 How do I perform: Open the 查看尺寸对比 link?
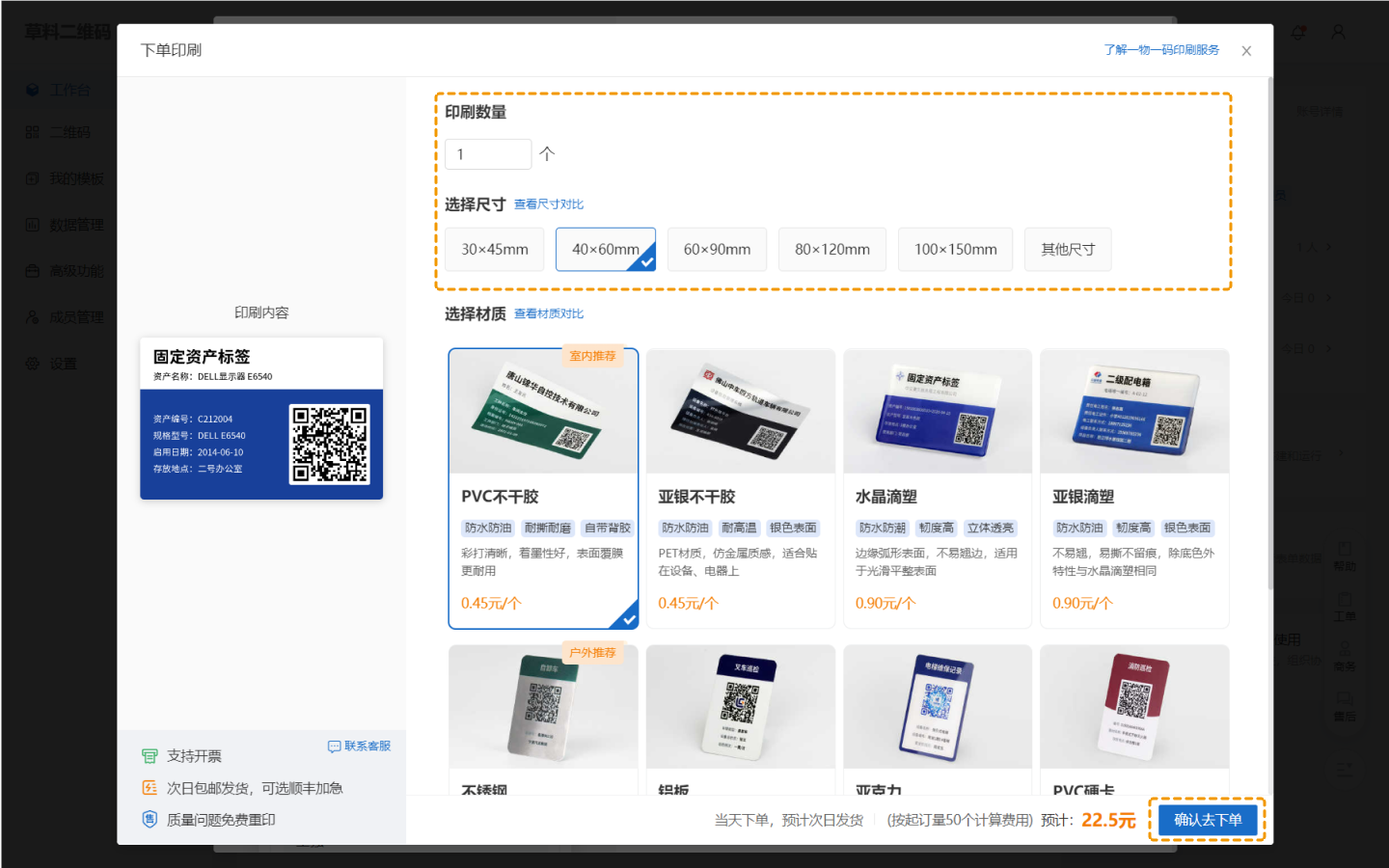(x=549, y=204)
